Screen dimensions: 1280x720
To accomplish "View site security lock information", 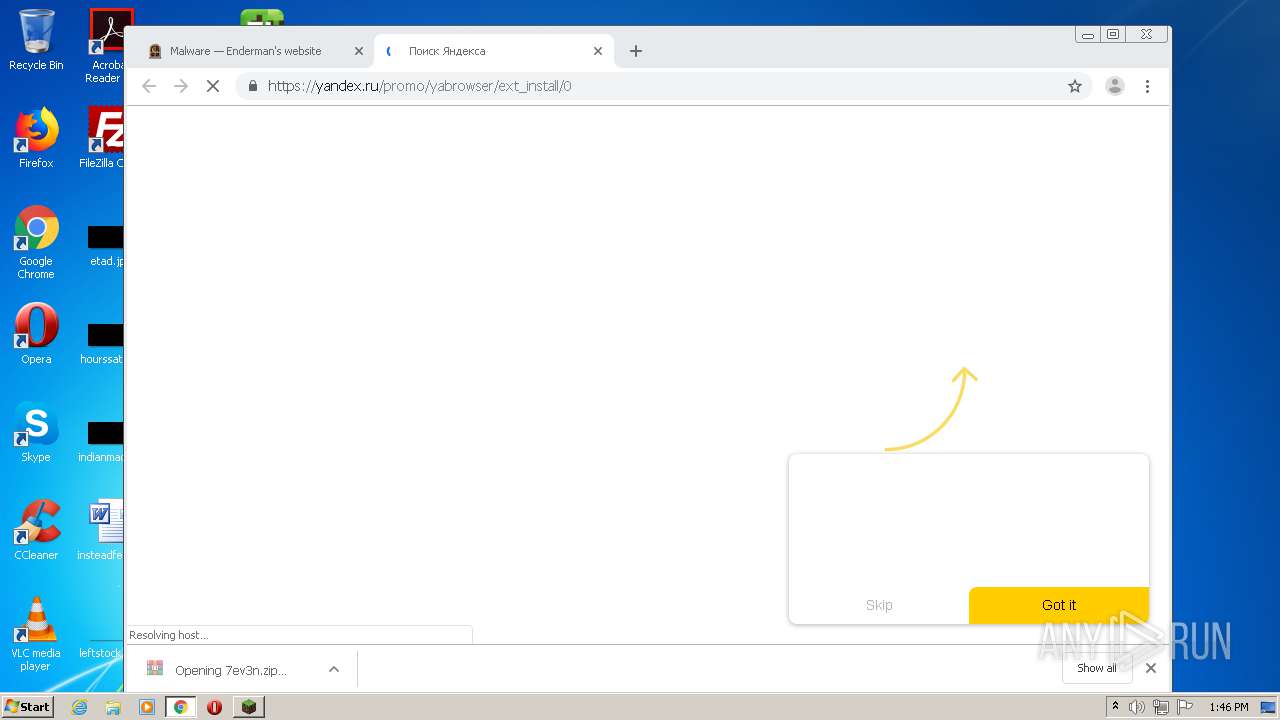I will 253,86.
